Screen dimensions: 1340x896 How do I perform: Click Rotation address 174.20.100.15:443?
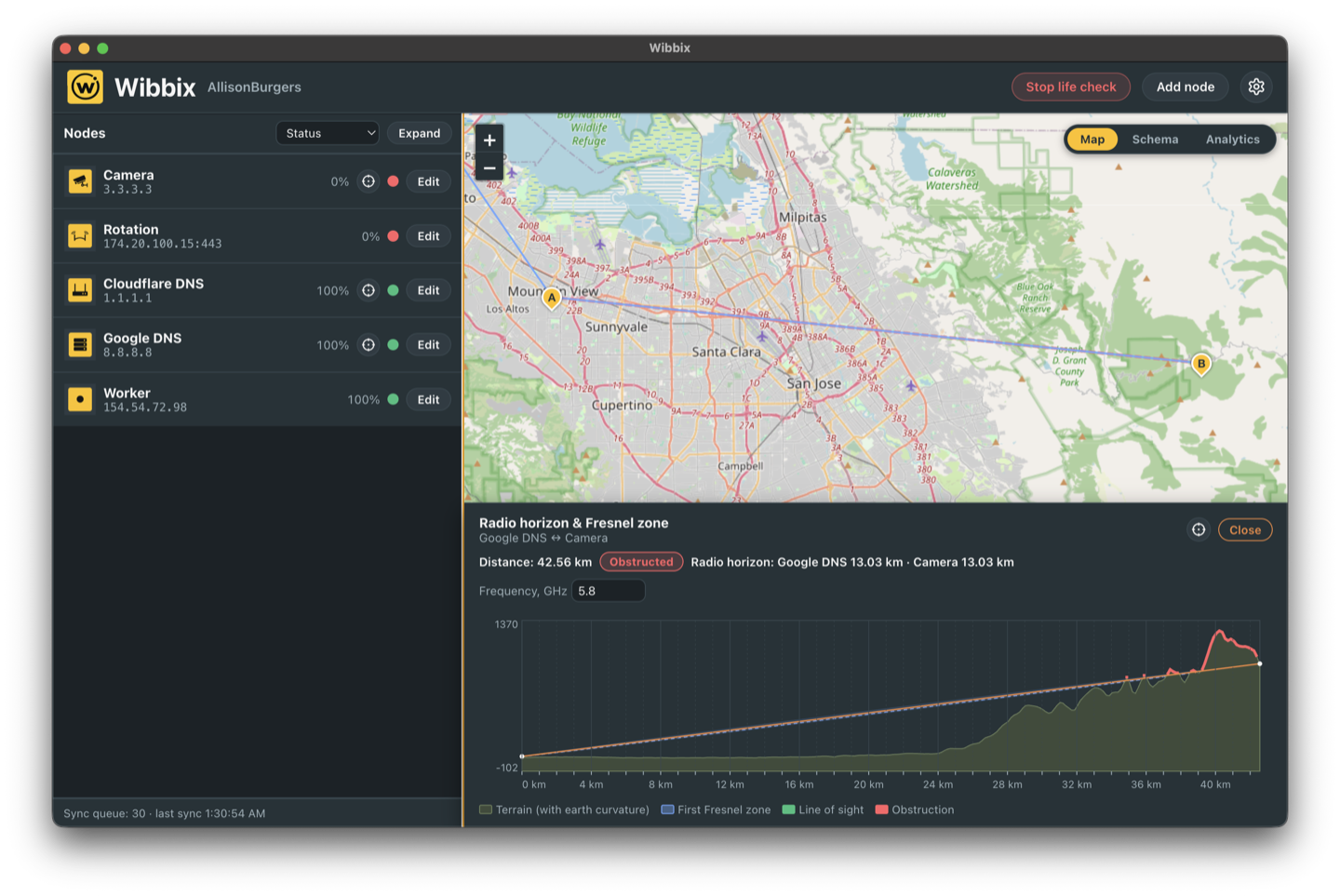[x=163, y=244]
